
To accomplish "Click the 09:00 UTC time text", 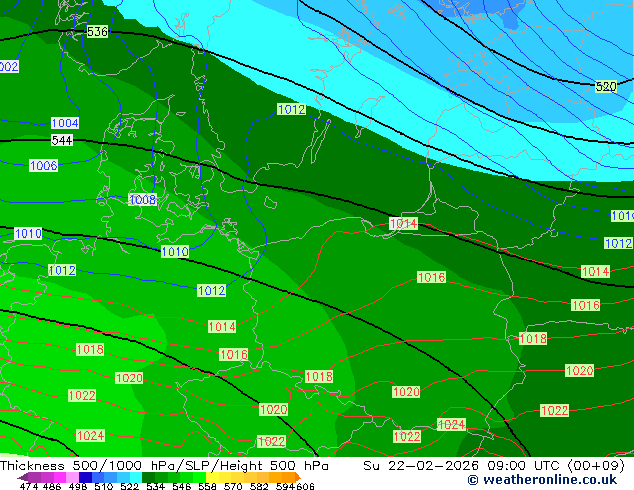I will pyautogui.click(x=523, y=465).
